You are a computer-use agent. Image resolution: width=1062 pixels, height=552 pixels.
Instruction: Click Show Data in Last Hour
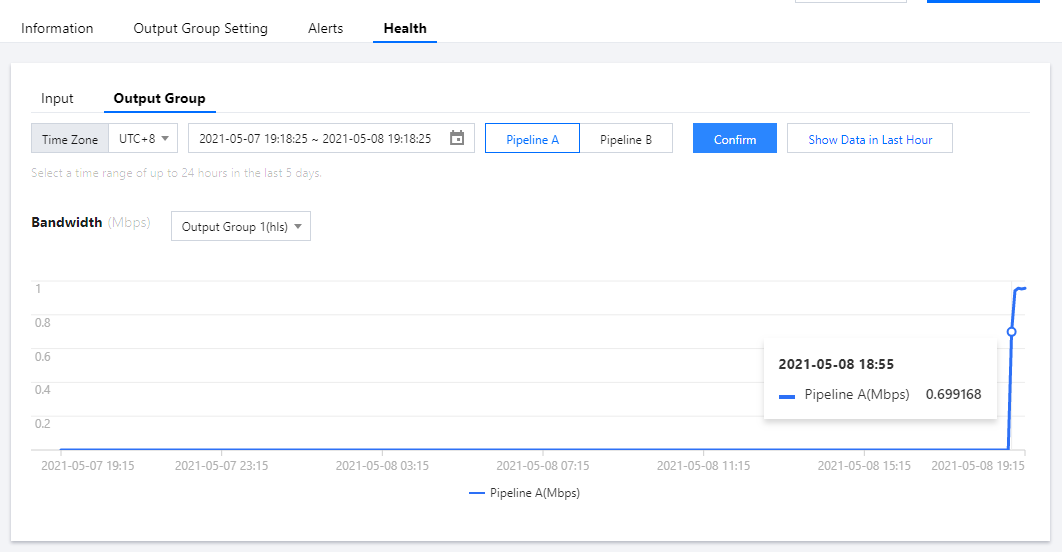pyautogui.click(x=870, y=139)
